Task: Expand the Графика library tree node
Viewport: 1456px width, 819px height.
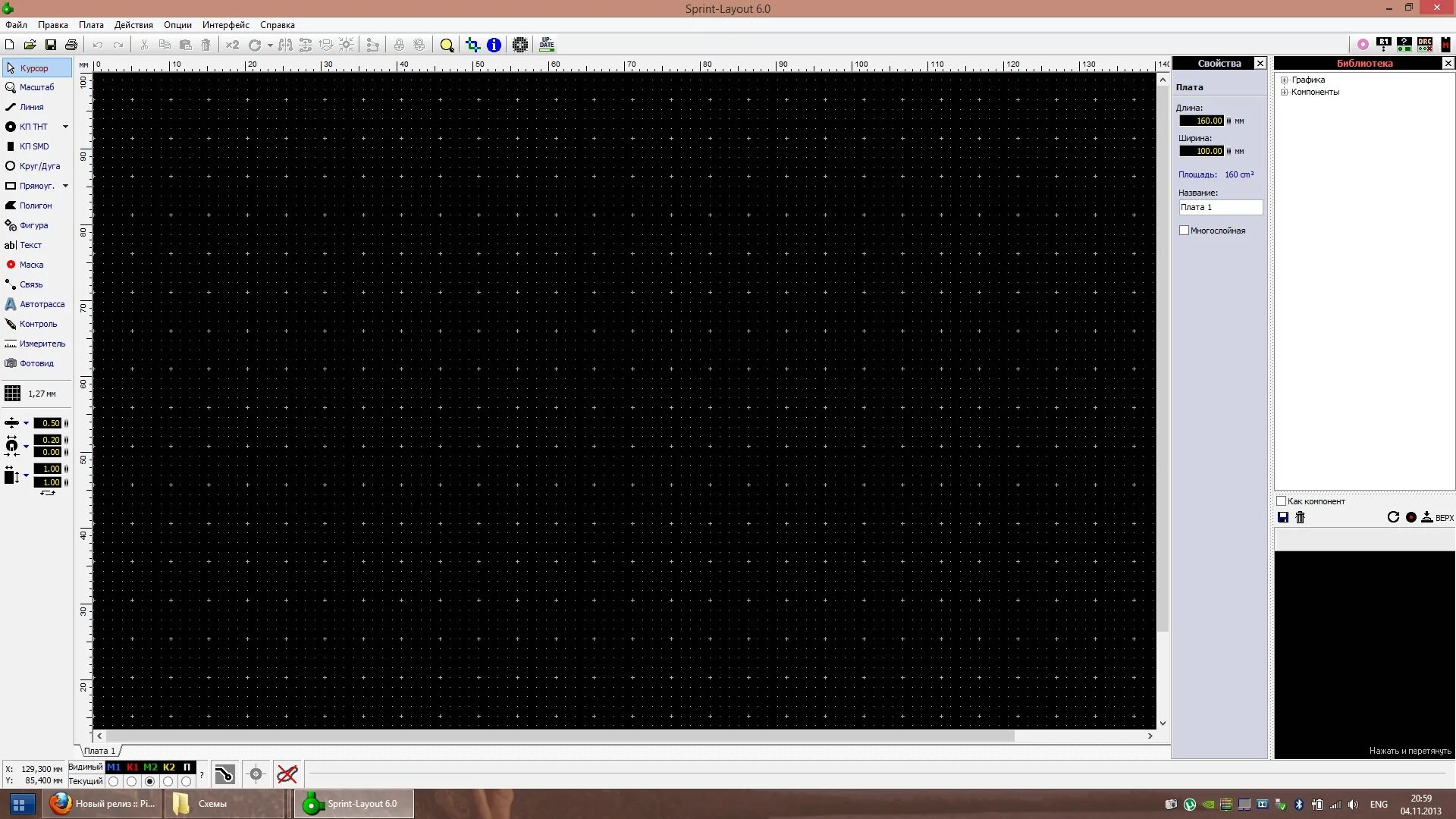Action: click(x=1285, y=80)
